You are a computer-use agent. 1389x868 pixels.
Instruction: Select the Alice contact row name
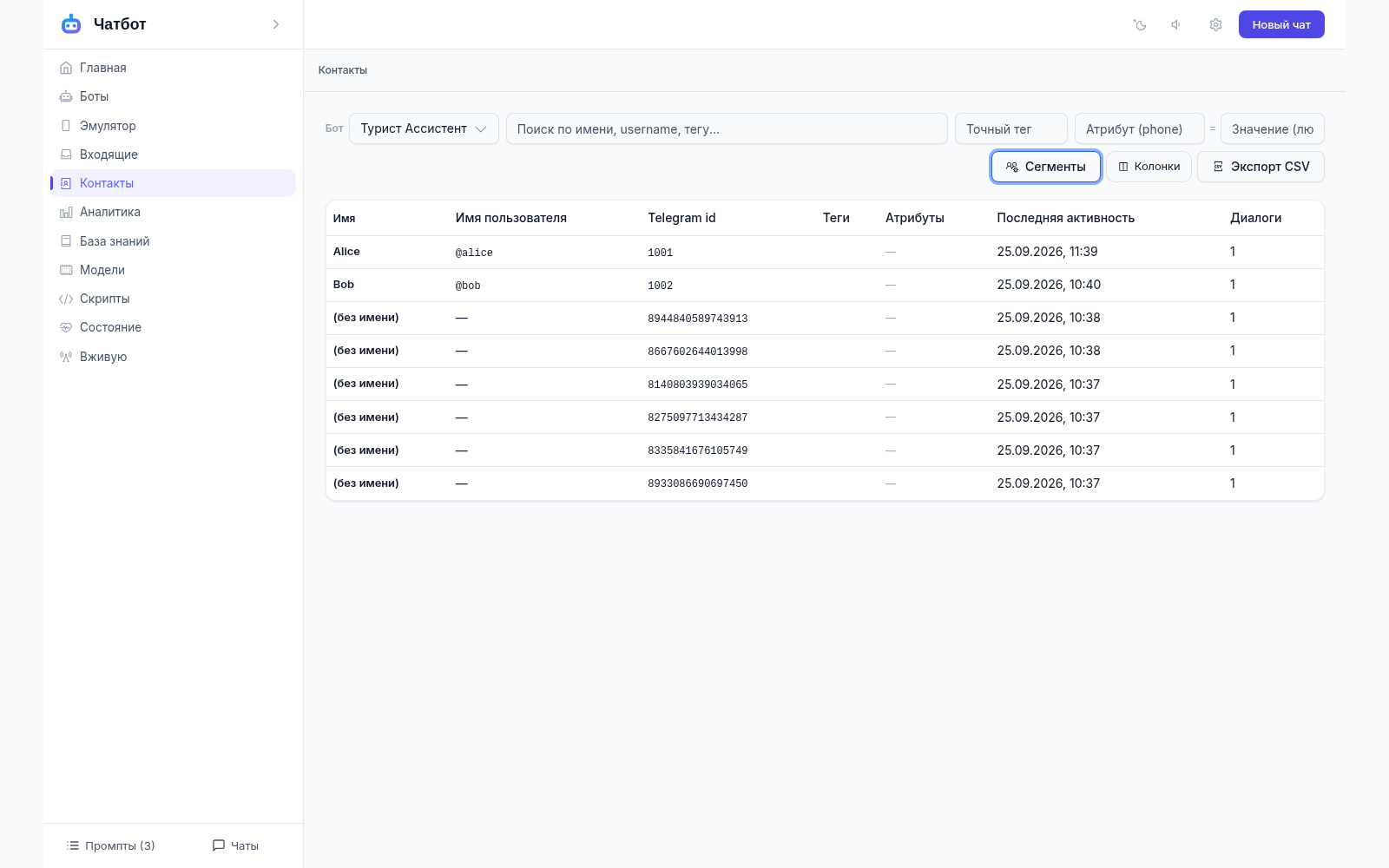tap(346, 252)
